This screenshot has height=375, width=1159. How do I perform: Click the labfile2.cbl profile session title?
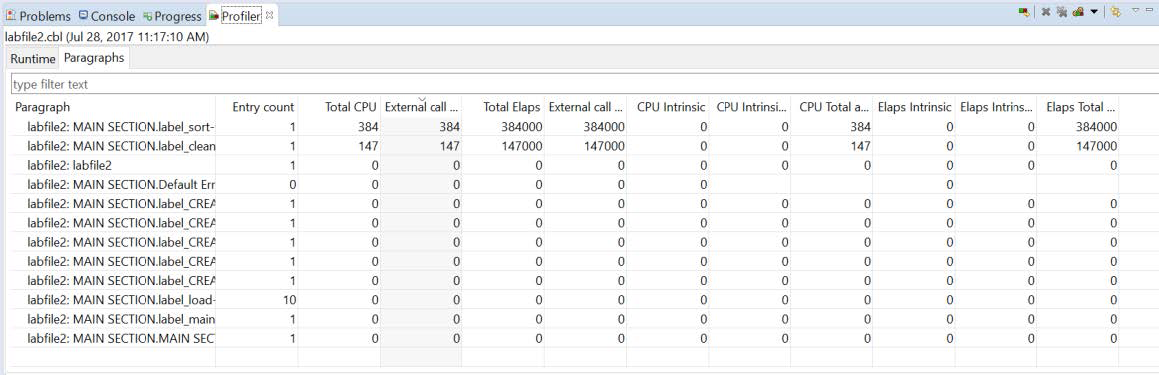pyautogui.click(x=106, y=36)
